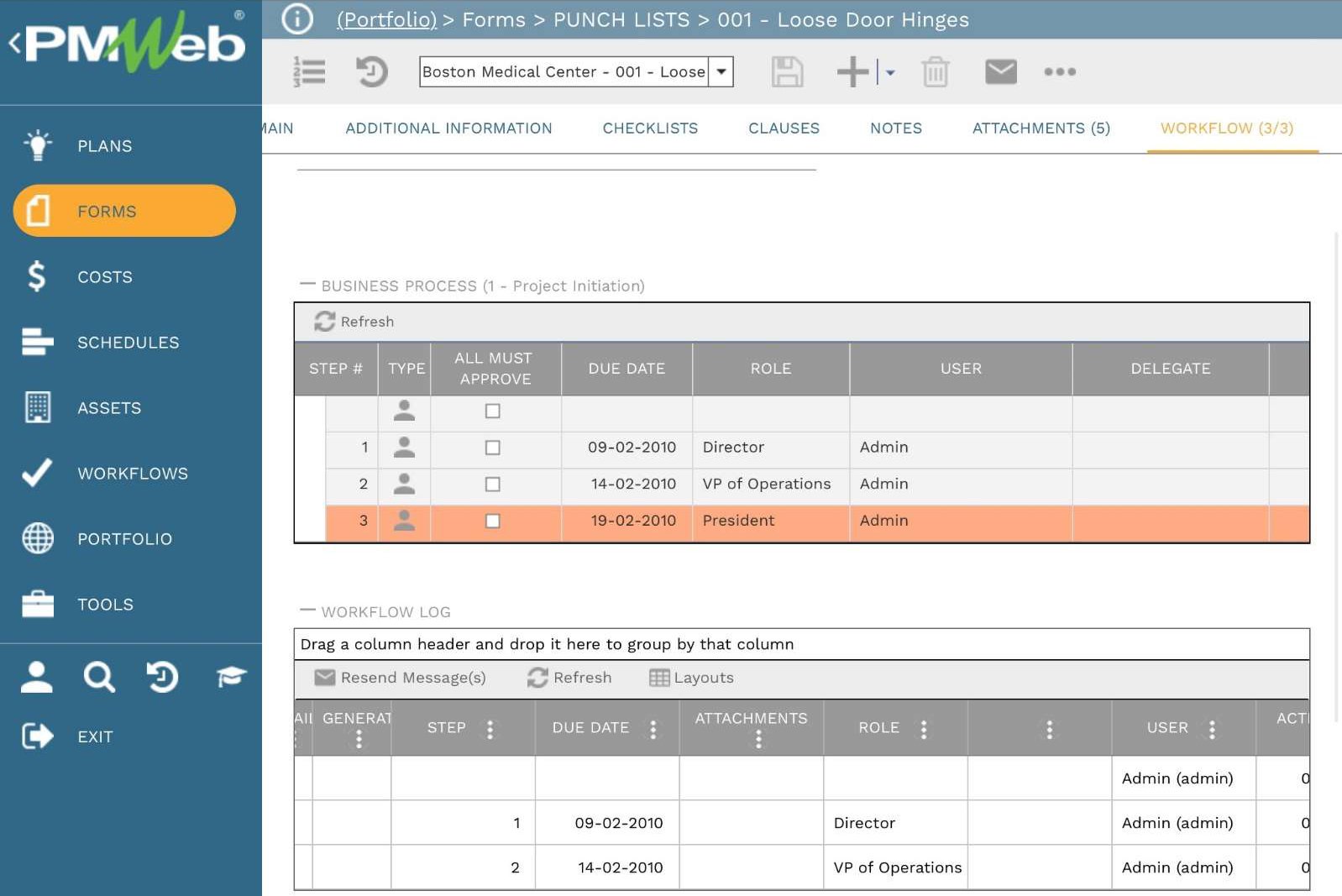Open User column options in log

click(x=1211, y=729)
